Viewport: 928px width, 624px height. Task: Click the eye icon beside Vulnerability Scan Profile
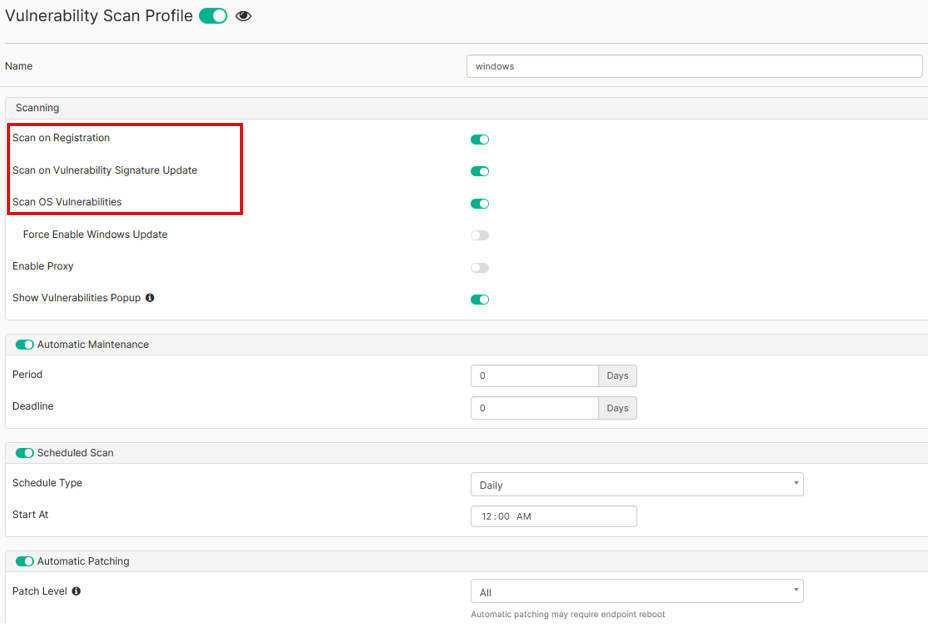[x=243, y=16]
